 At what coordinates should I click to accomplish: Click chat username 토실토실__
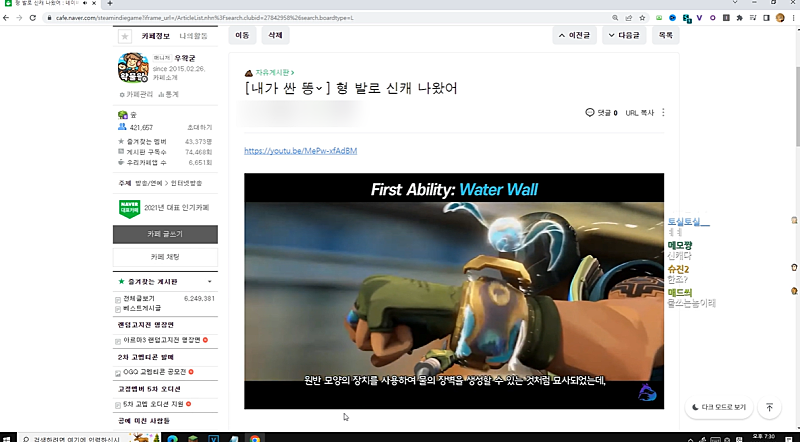coord(688,222)
